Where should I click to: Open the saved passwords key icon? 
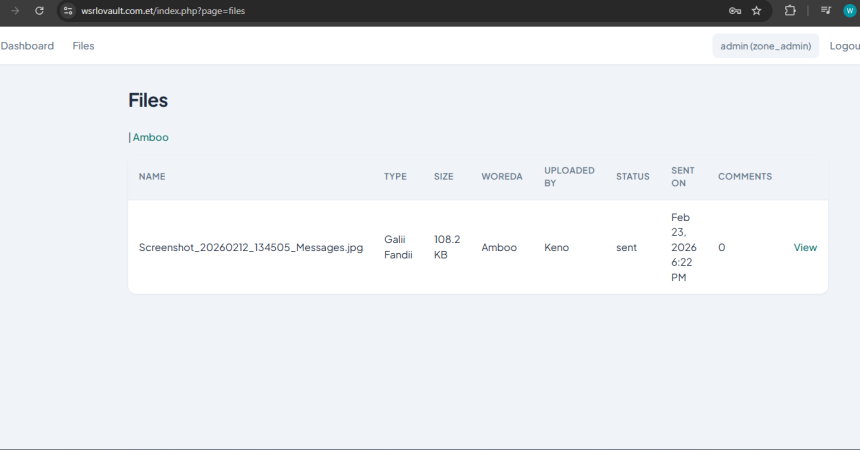pyautogui.click(x=734, y=11)
